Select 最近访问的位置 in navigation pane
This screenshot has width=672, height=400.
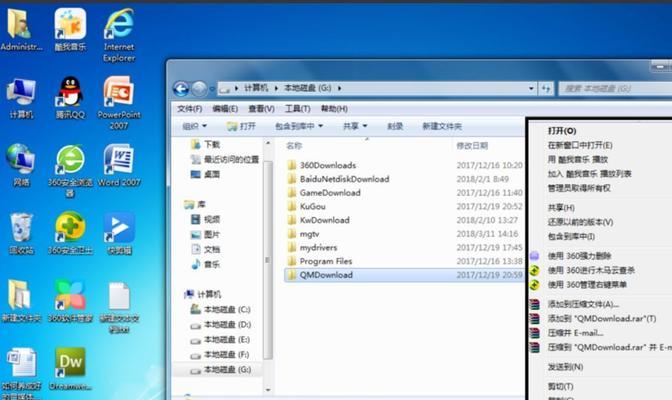225,159
